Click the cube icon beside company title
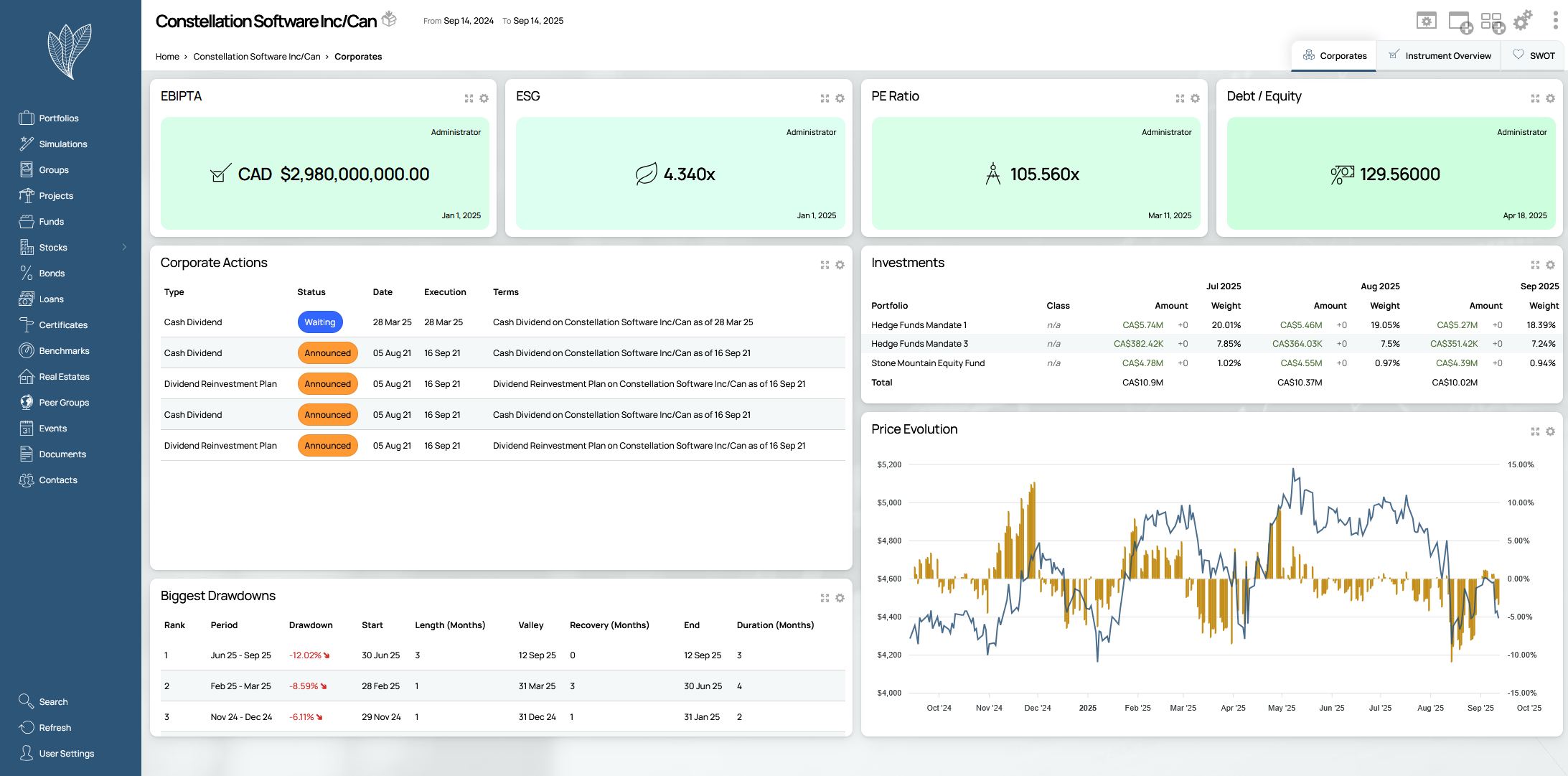 tap(389, 19)
